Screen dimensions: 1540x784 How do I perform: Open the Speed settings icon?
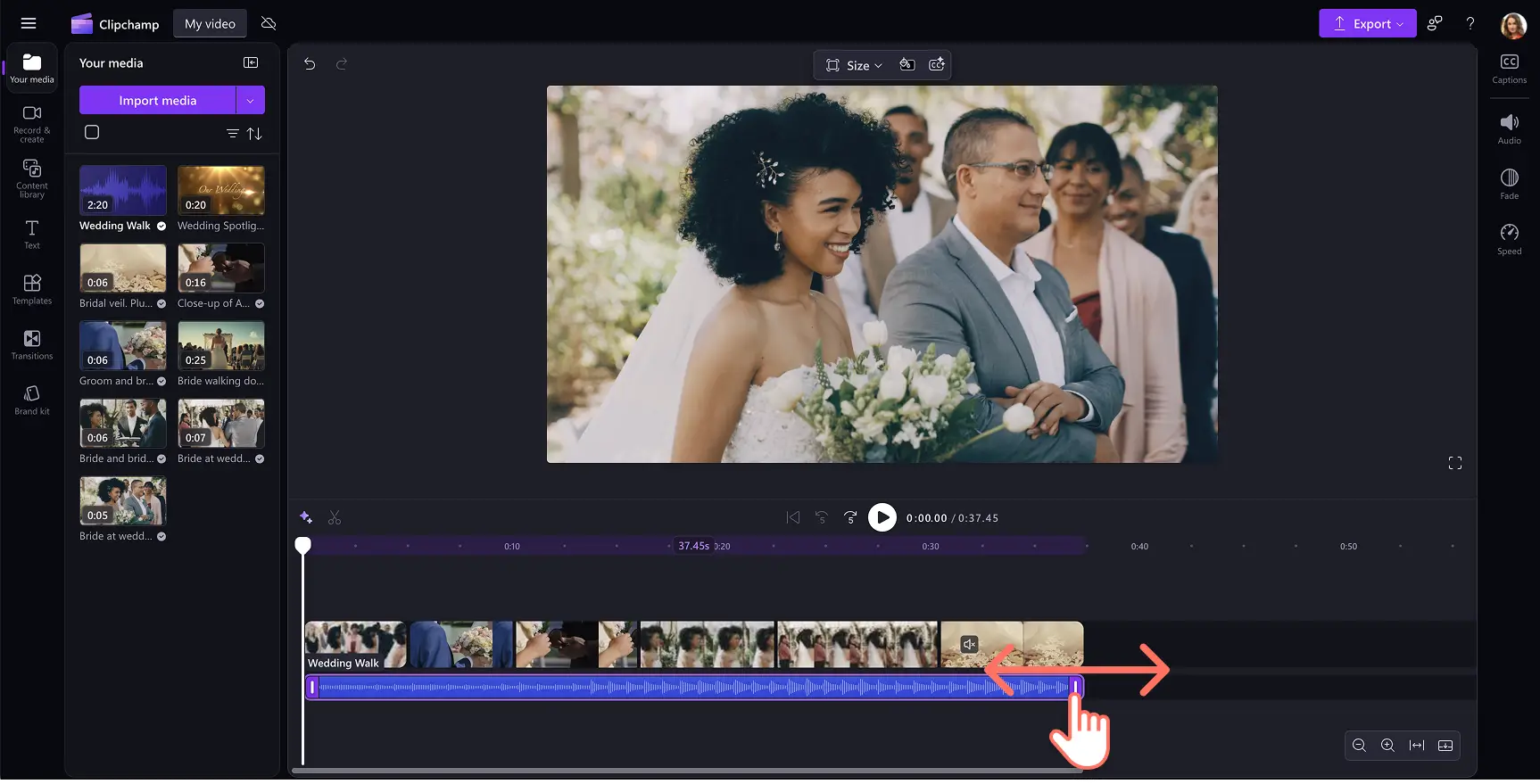tap(1509, 238)
